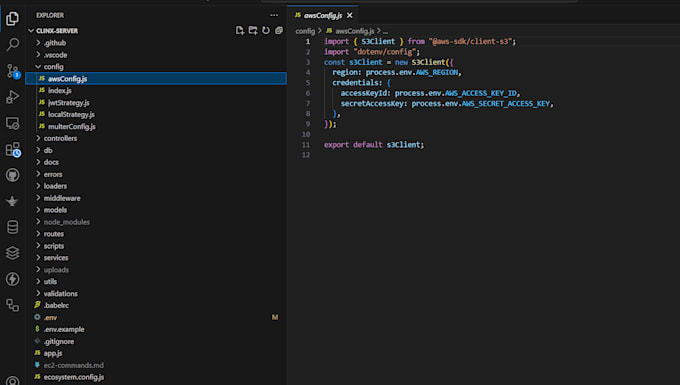Image resolution: width=680 pixels, height=385 pixels.
Task: Open the Extensions view
Action: (12, 149)
